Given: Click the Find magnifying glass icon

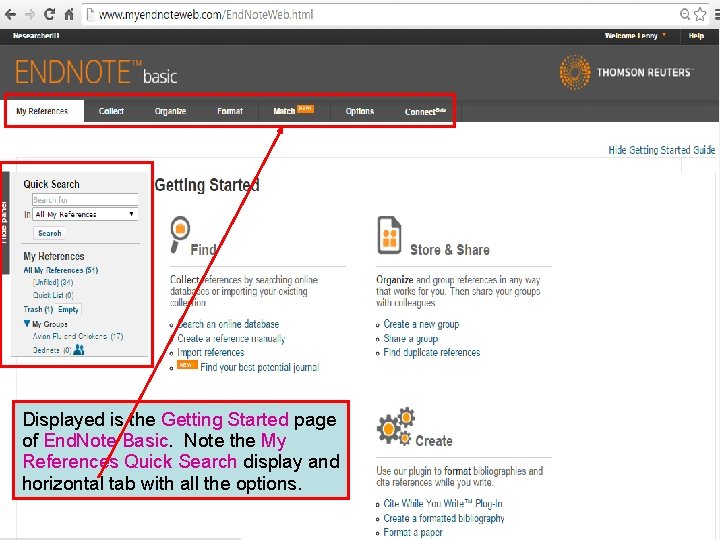Looking at the screenshot, I should [180, 234].
